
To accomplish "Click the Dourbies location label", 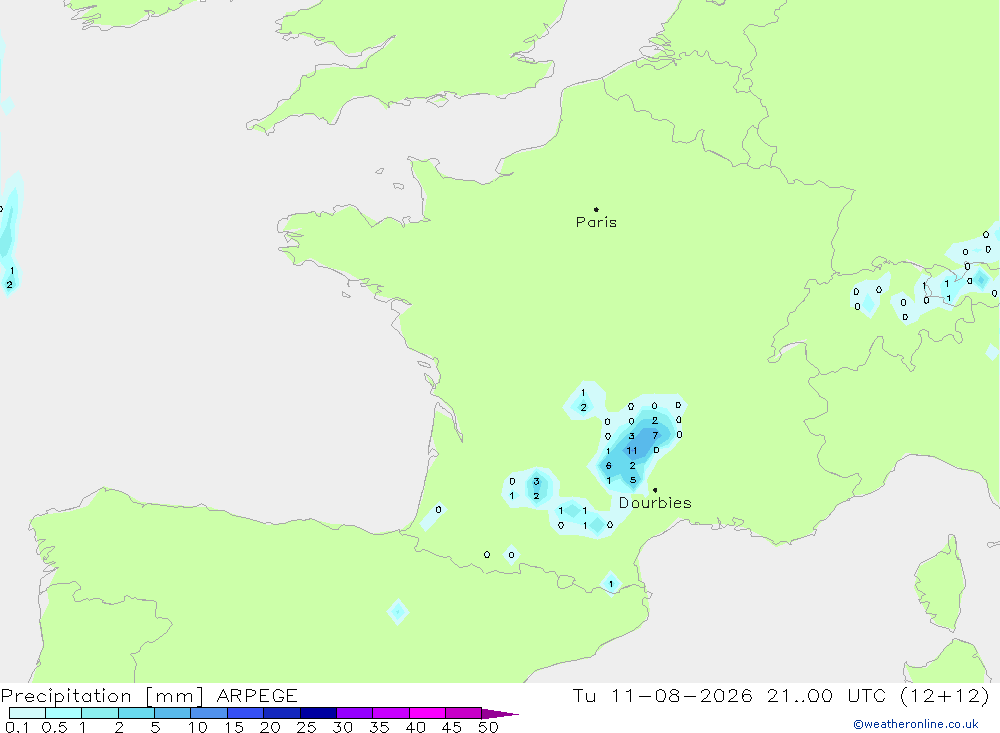I will pyautogui.click(x=655, y=503).
